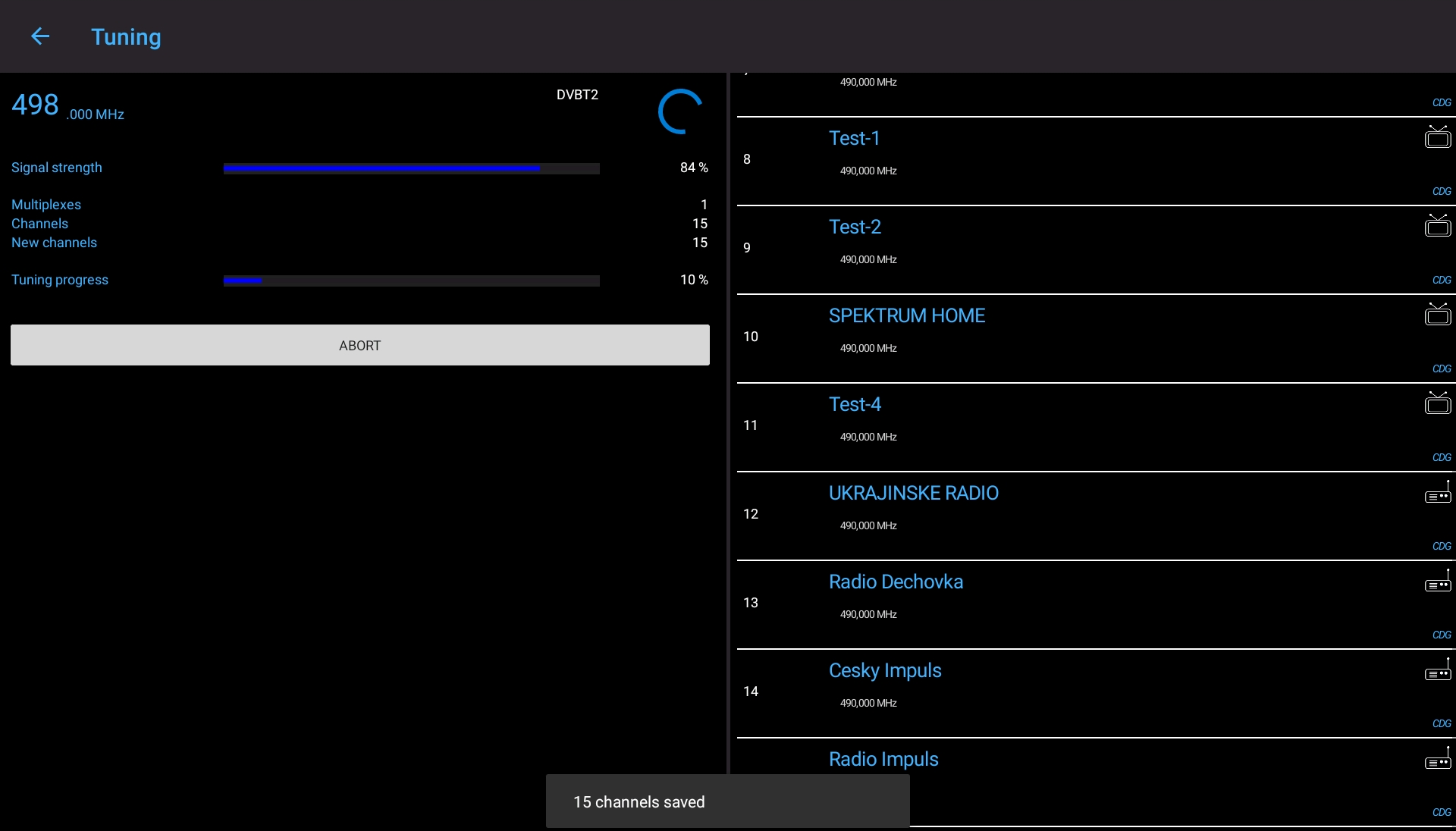Click the Tuning title text

126,37
